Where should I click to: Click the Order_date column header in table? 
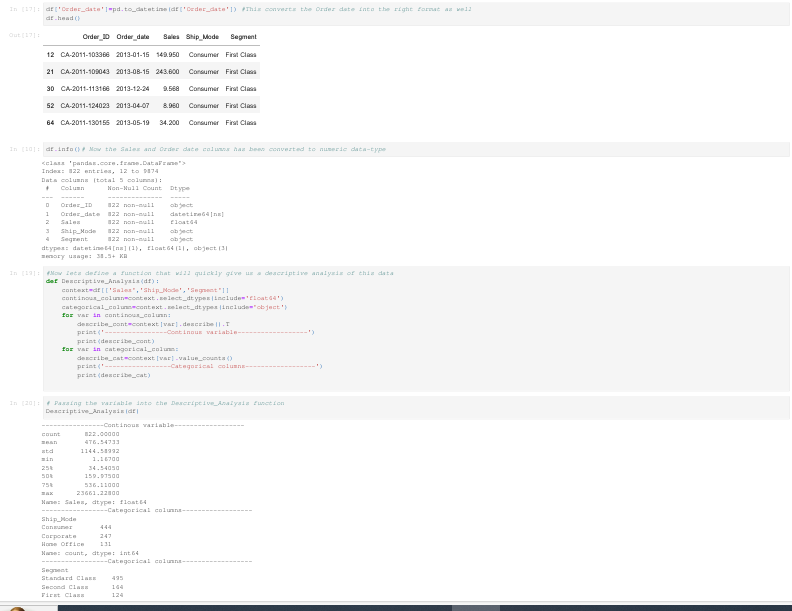coord(133,37)
